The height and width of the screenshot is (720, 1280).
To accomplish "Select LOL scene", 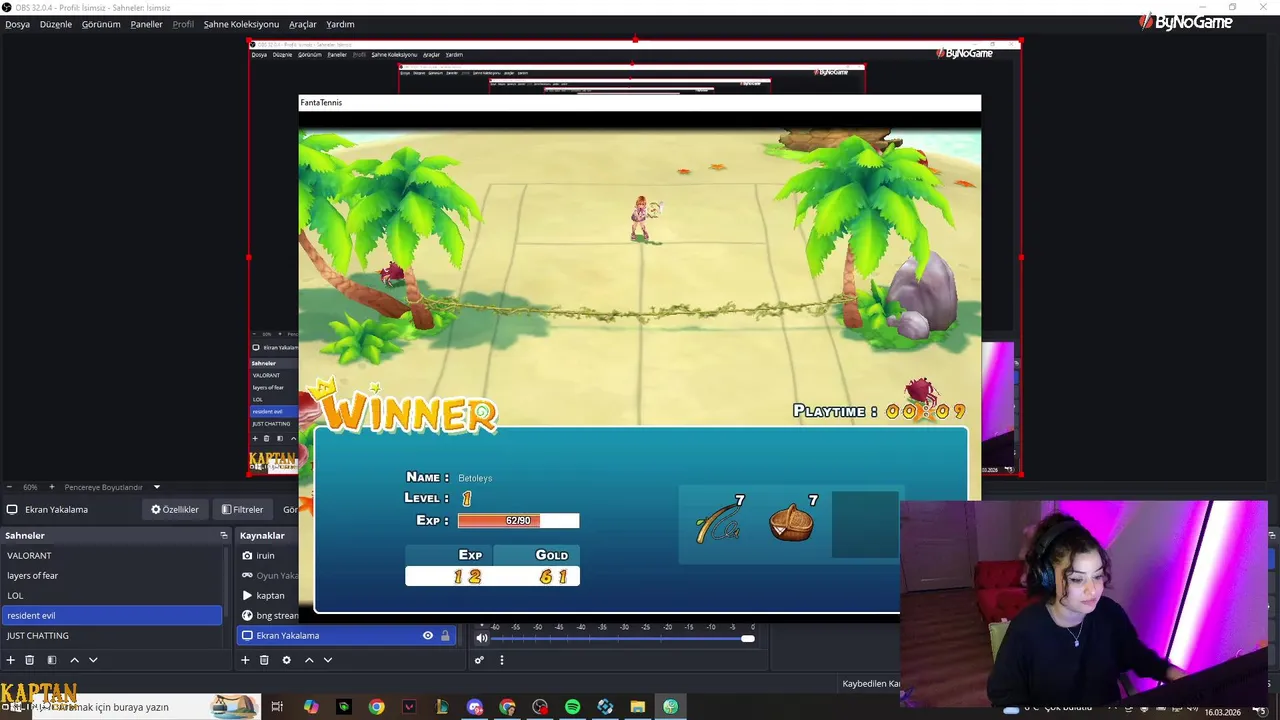I will point(112,596).
